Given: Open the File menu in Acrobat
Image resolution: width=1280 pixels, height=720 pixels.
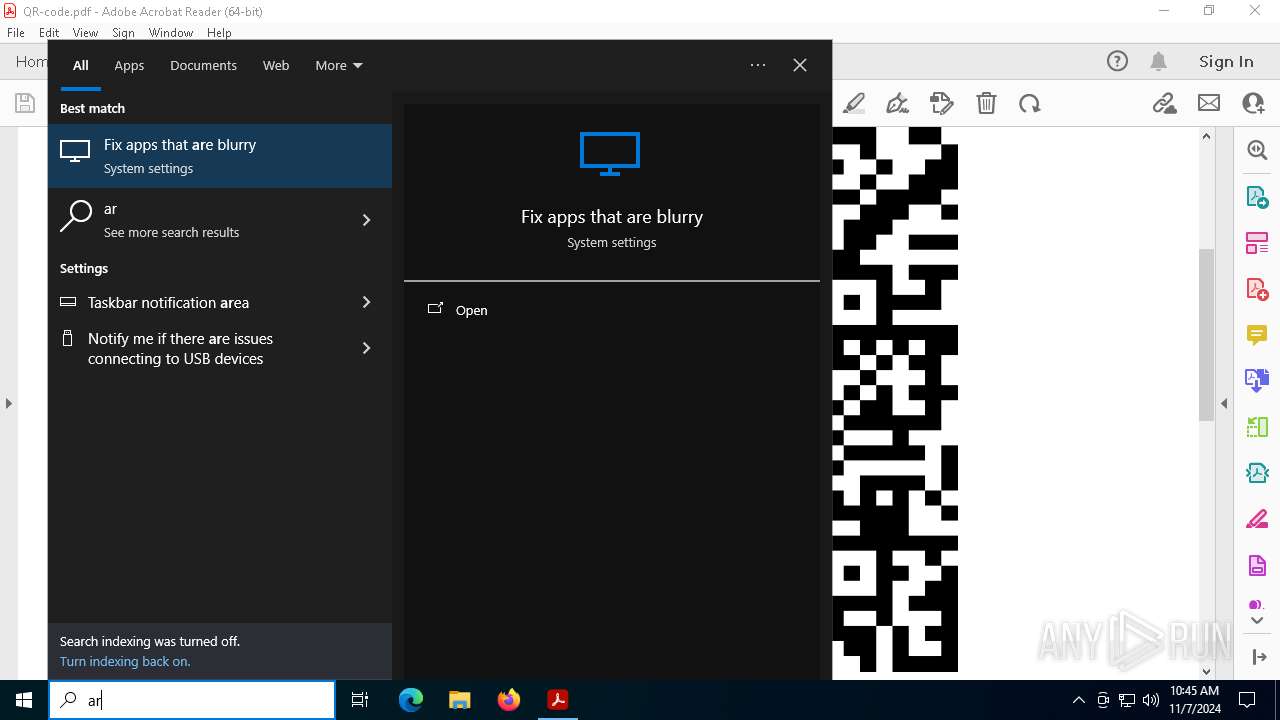Looking at the screenshot, I should (16, 33).
